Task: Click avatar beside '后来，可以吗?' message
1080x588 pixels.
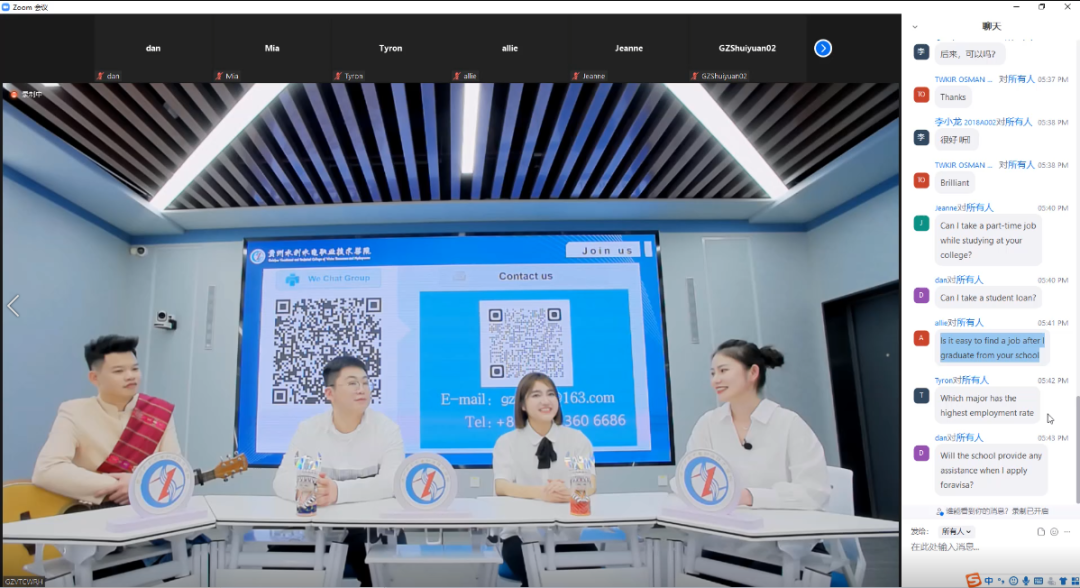Action: pyautogui.click(x=921, y=52)
